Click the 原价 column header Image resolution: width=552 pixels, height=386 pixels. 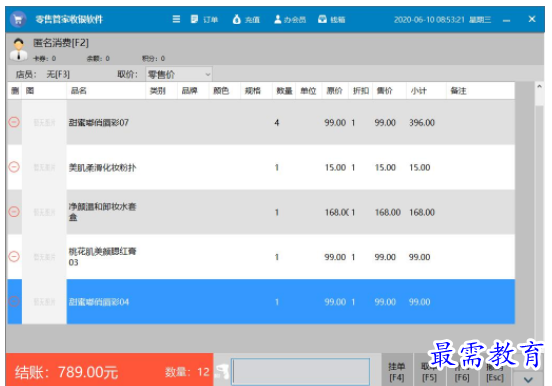334,91
